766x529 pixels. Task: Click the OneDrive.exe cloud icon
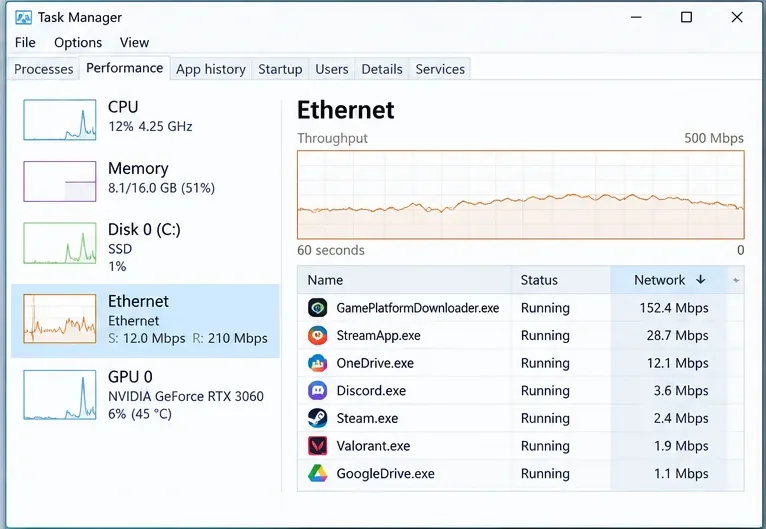tap(318, 363)
